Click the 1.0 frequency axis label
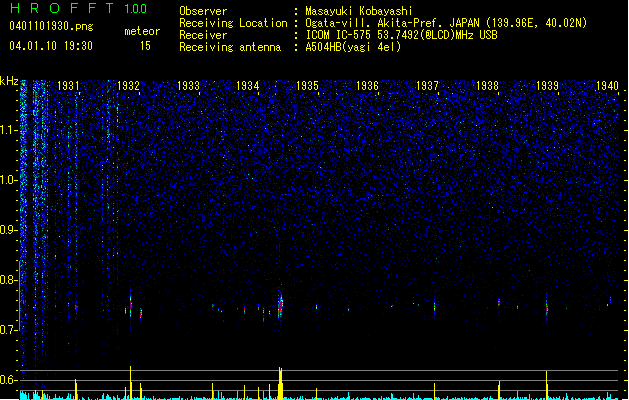 (x=8, y=180)
